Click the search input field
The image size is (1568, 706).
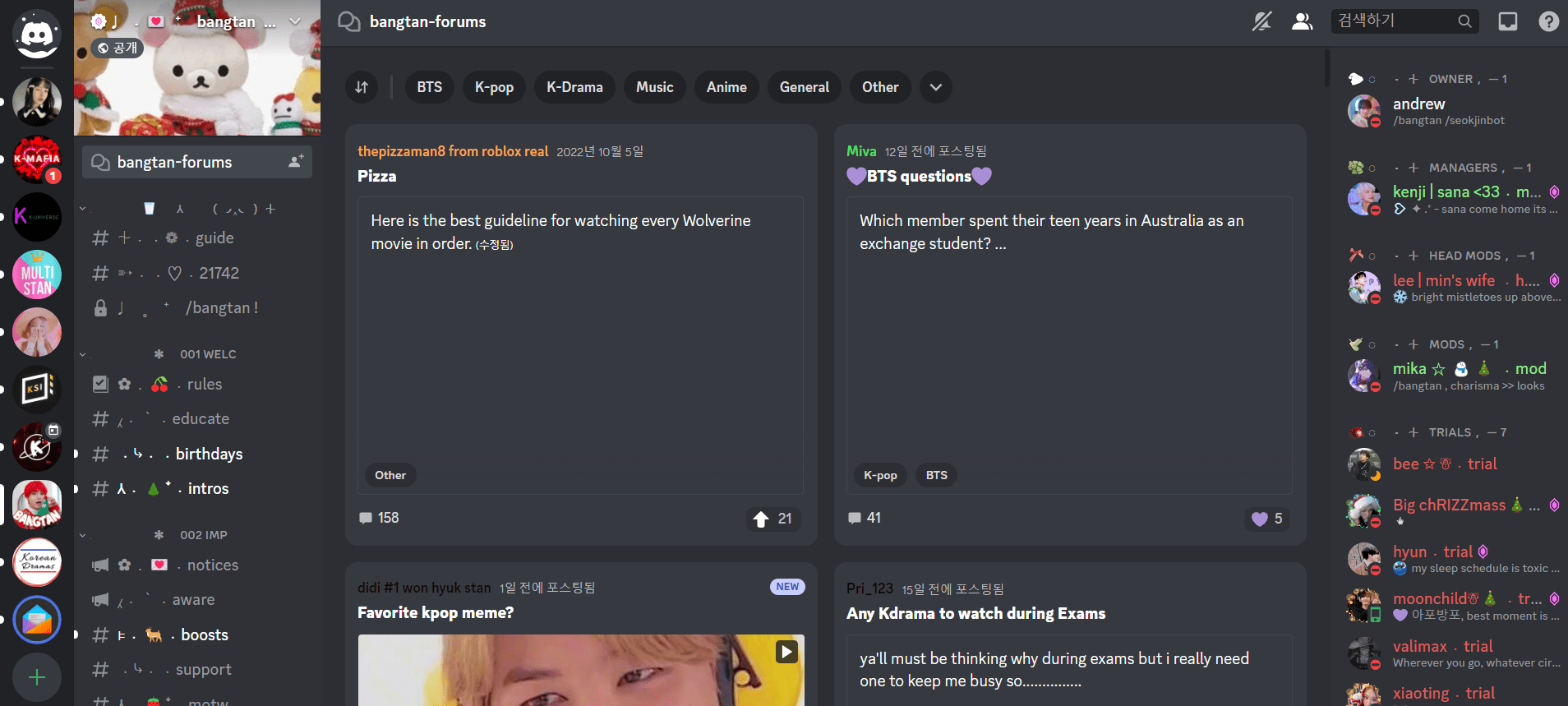[x=1395, y=21]
